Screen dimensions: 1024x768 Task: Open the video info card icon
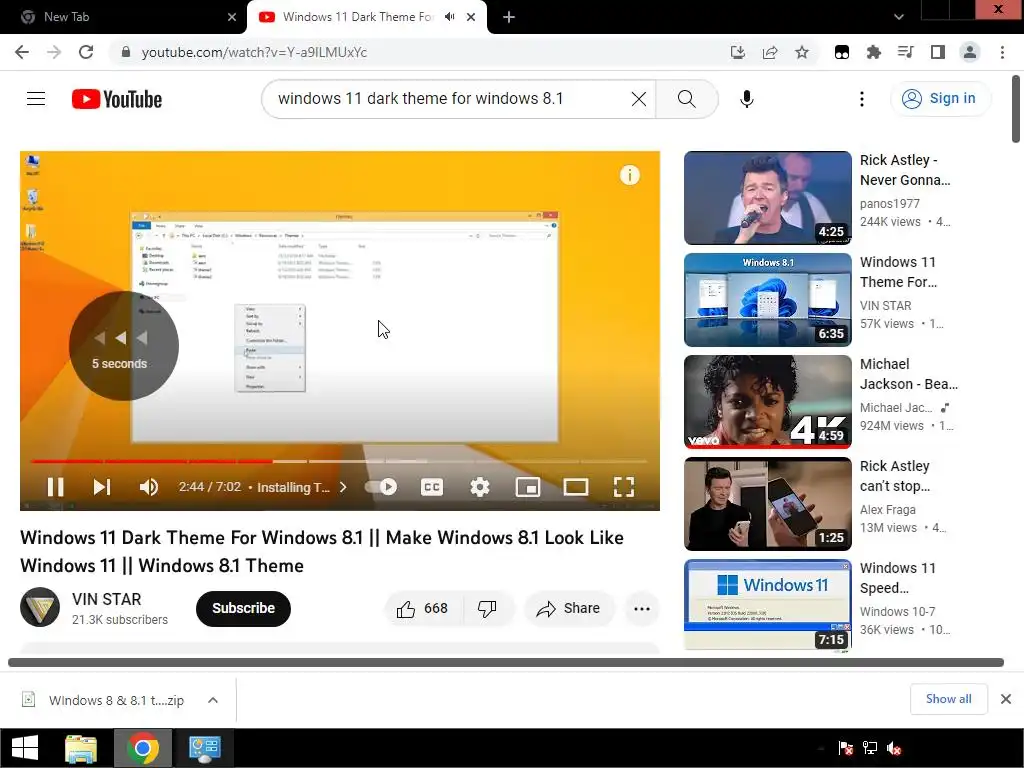point(630,175)
